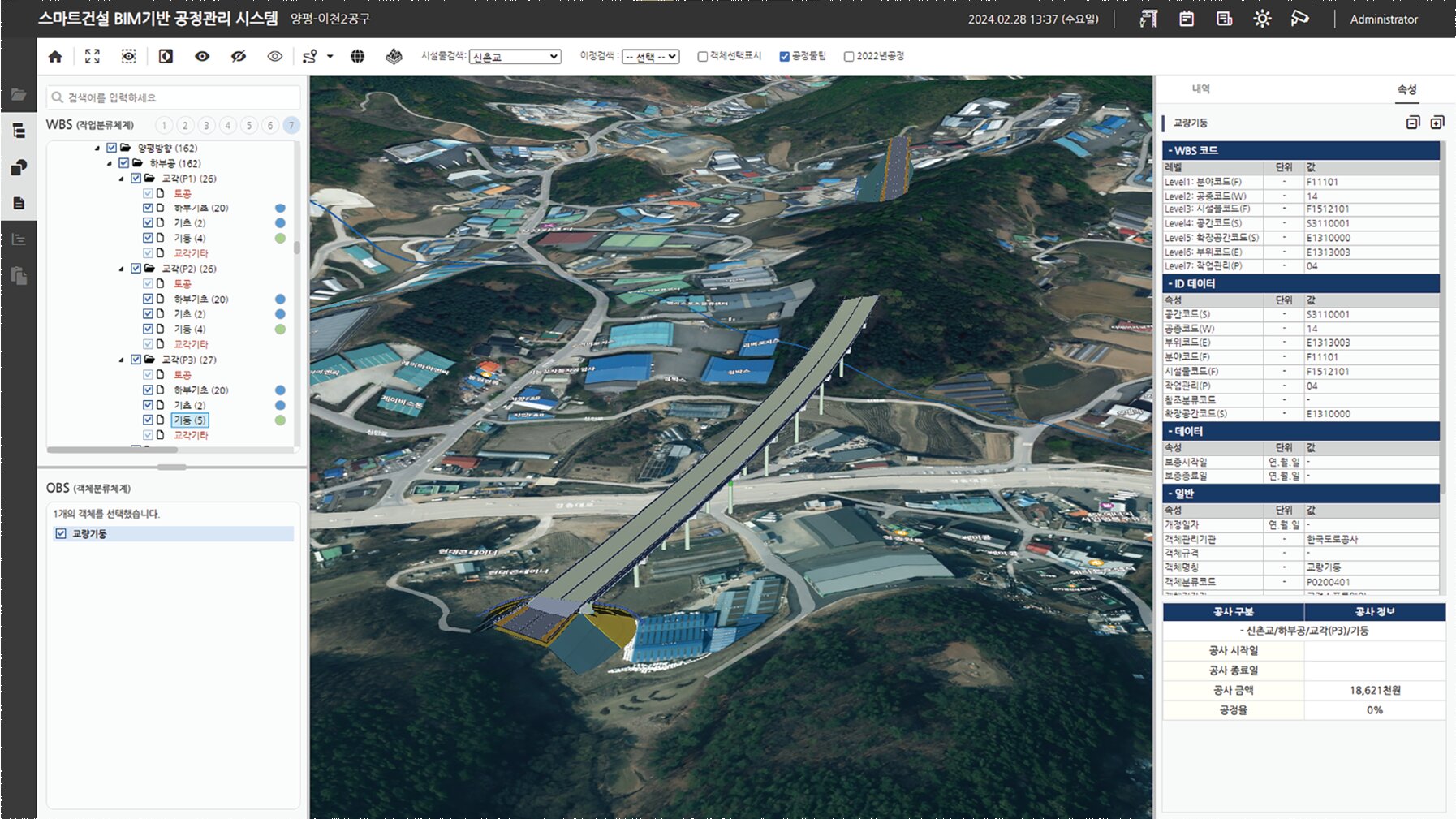The image size is (1456, 819).
Task: Open the 이정검색 selection dropdown
Action: tap(649, 57)
